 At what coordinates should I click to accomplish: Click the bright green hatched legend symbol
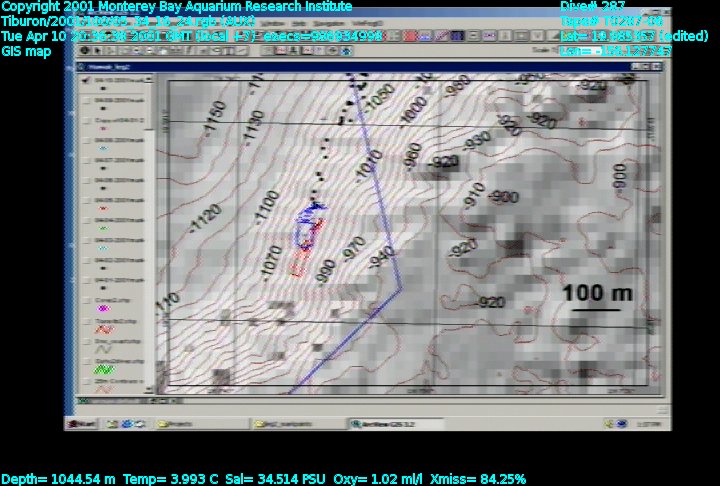point(104,369)
